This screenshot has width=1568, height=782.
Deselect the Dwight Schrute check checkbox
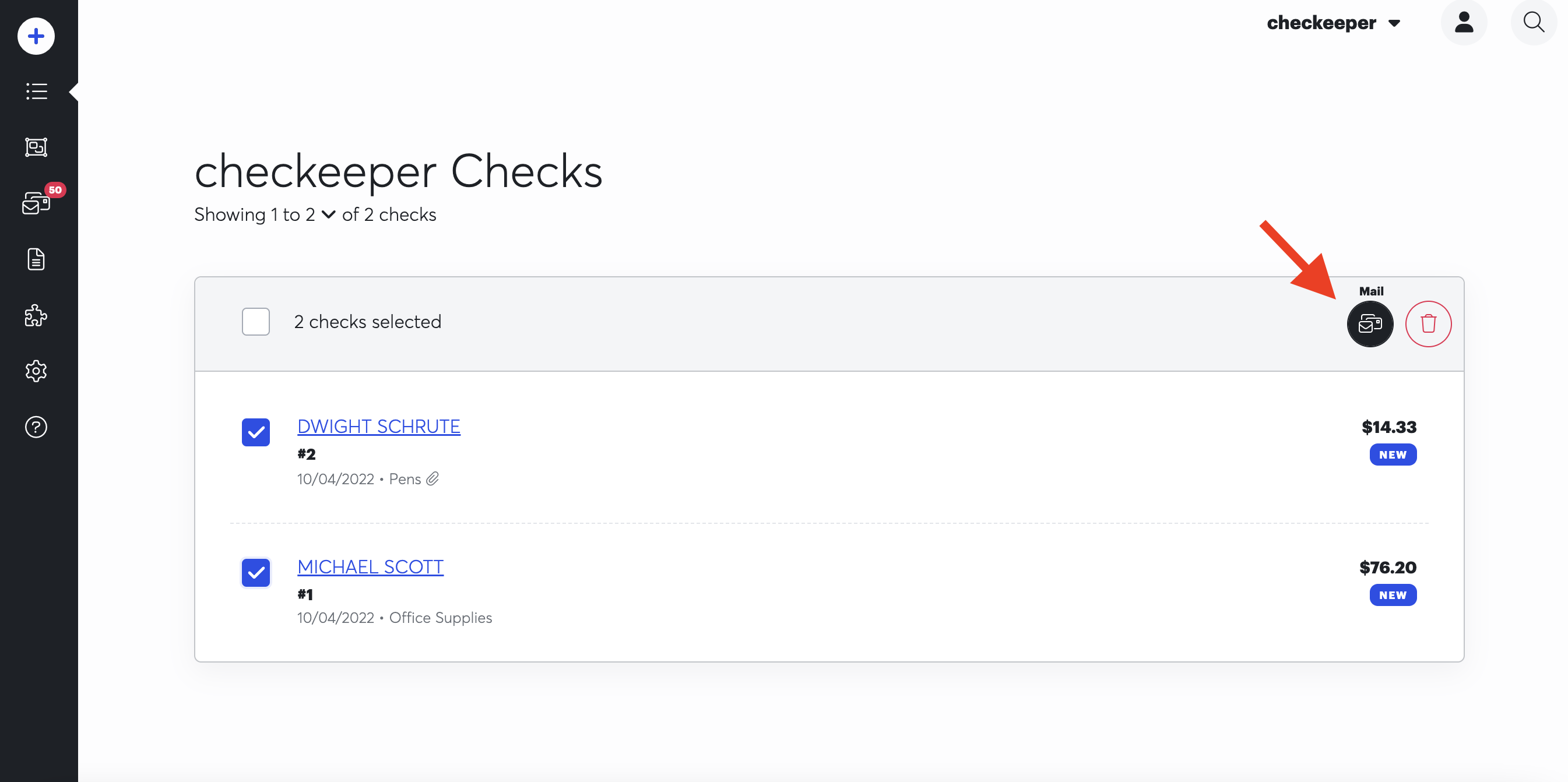click(x=256, y=432)
